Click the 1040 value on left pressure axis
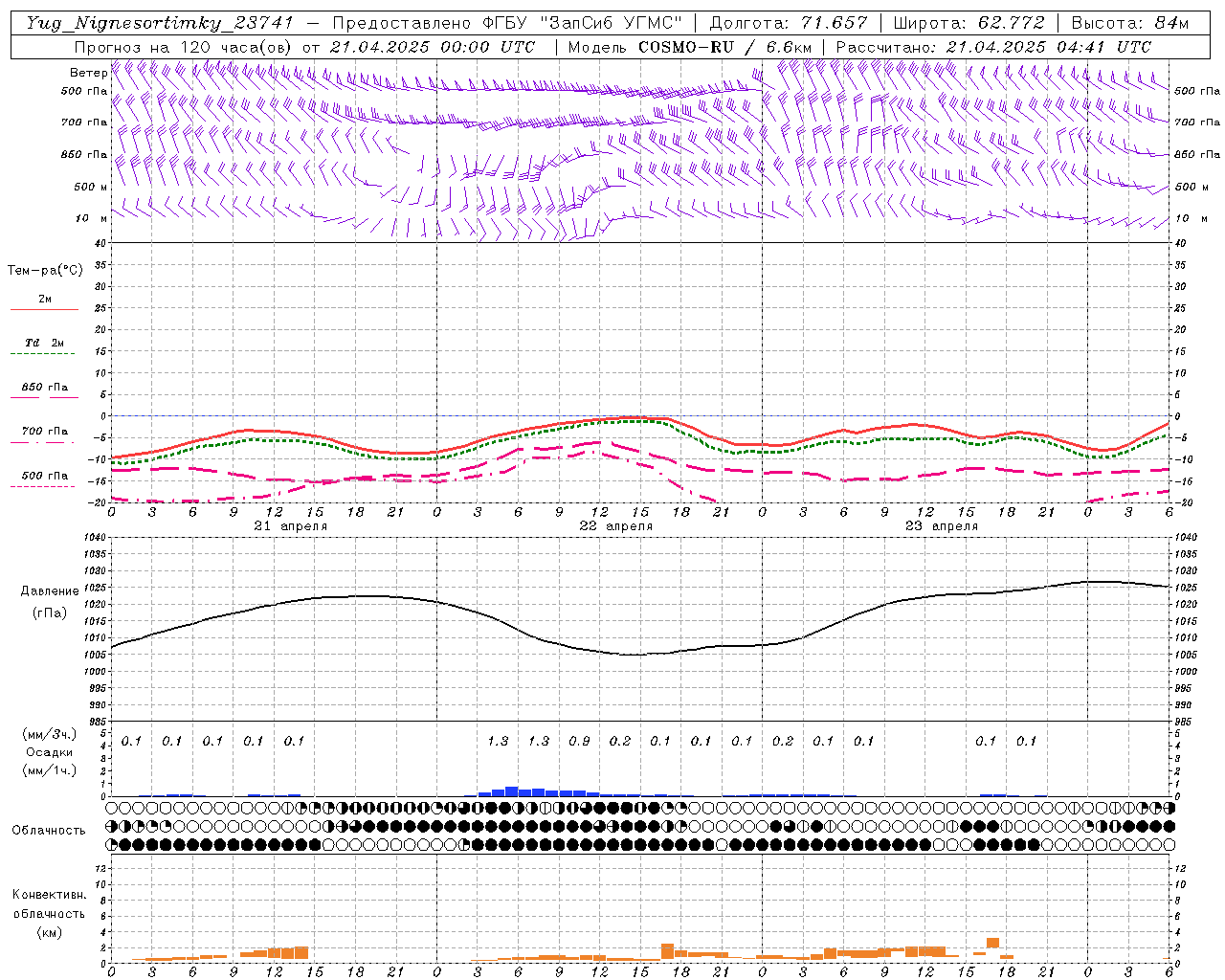Image resolution: width=1225 pixels, height=980 pixels. (x=96, y=539)
